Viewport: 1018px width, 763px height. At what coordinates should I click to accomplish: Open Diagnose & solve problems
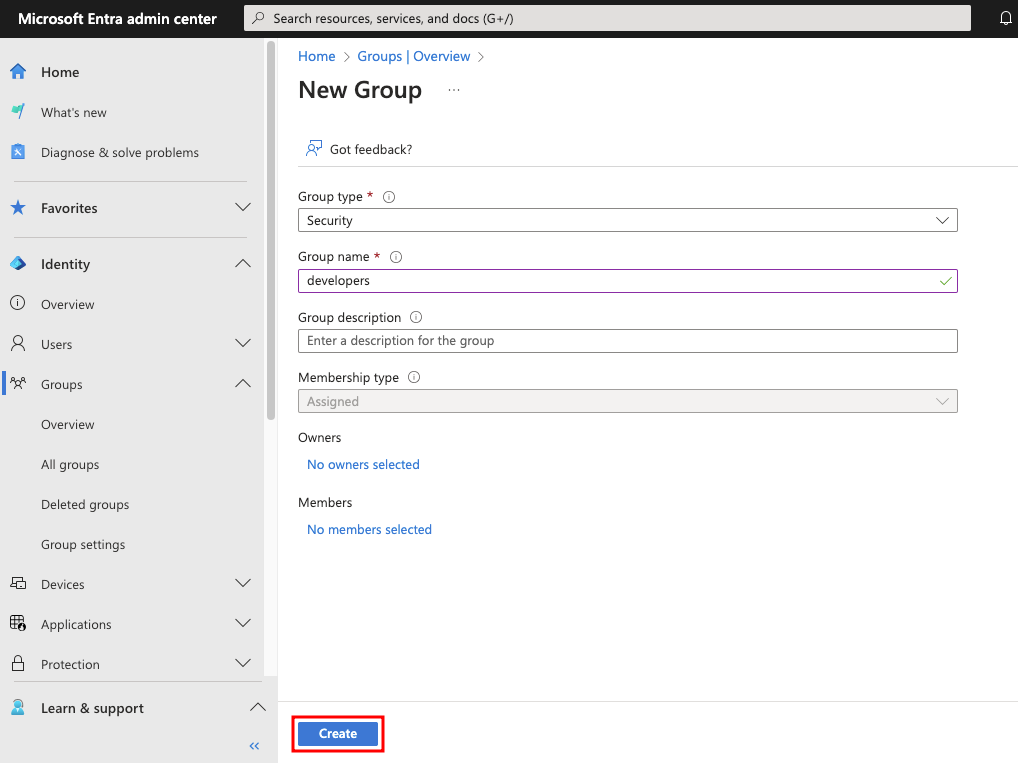pos(119,153)
